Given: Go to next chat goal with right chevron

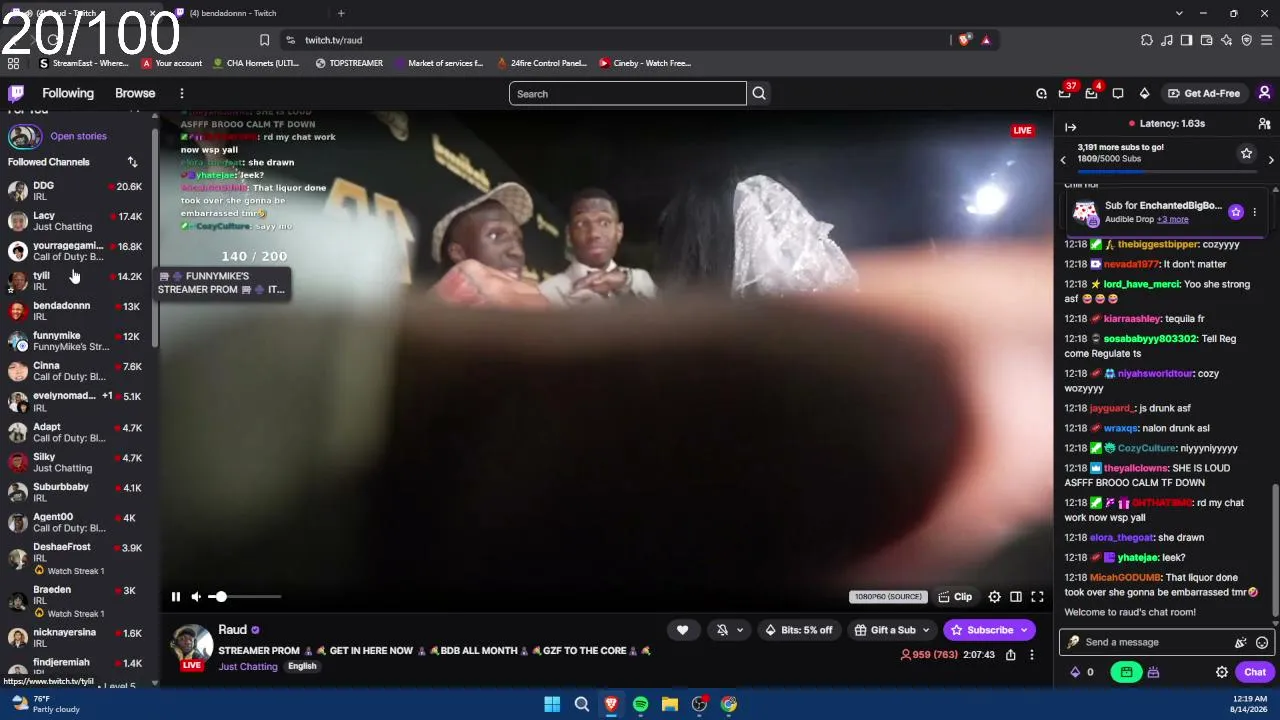Looking at the screenshot, I should point(1271,160).
